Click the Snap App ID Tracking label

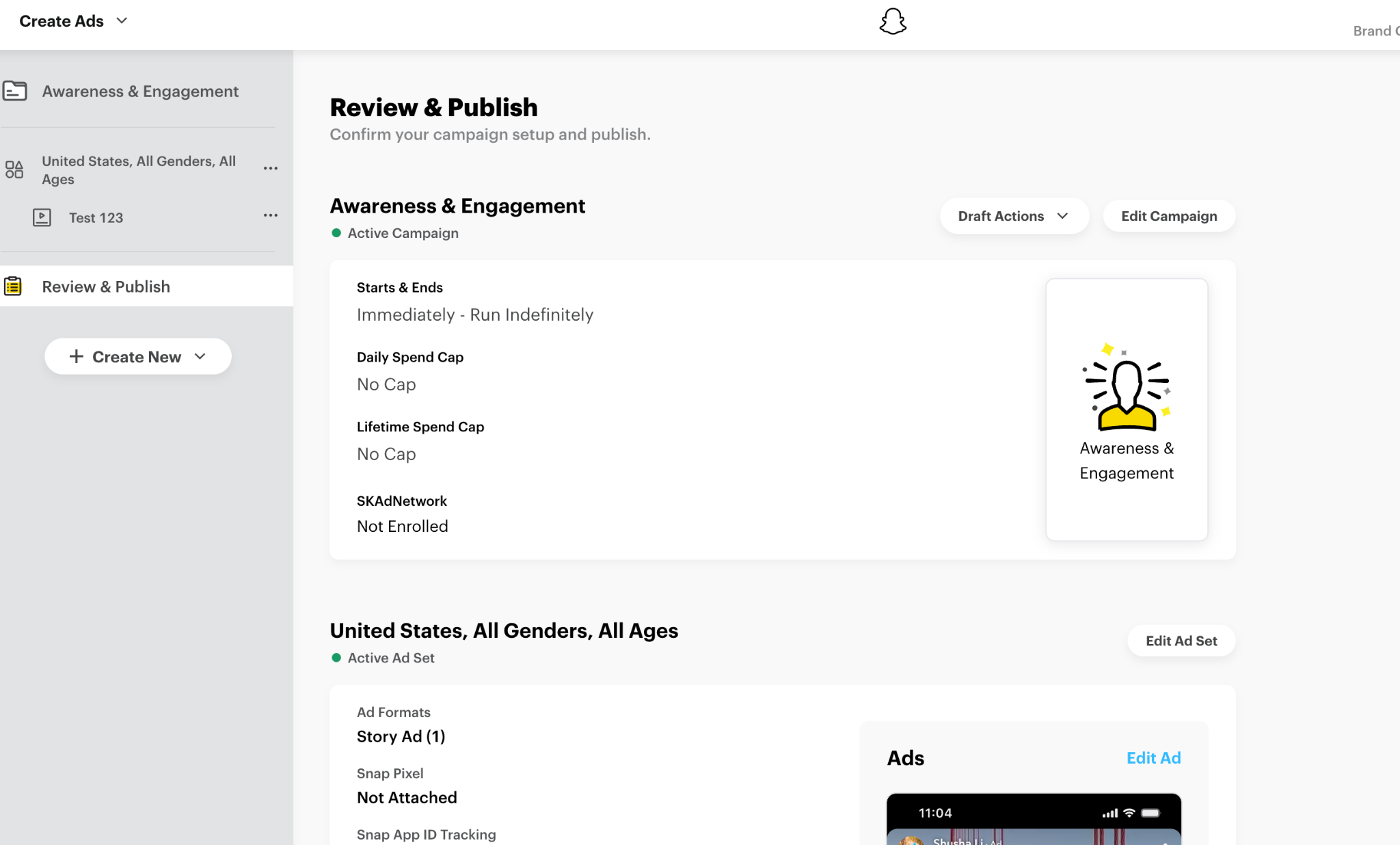(x=427, y=834)
